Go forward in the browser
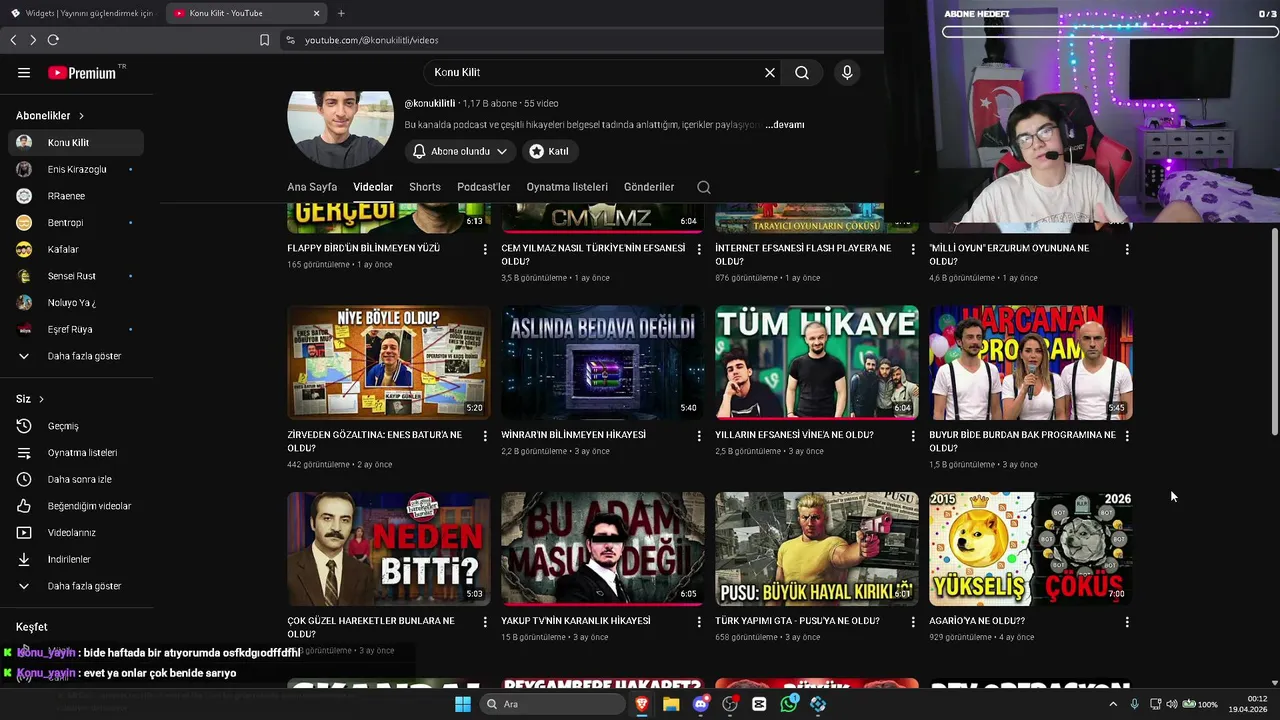Image resolution: width=1280 pixels, height=720 pixels. point(33,40)
